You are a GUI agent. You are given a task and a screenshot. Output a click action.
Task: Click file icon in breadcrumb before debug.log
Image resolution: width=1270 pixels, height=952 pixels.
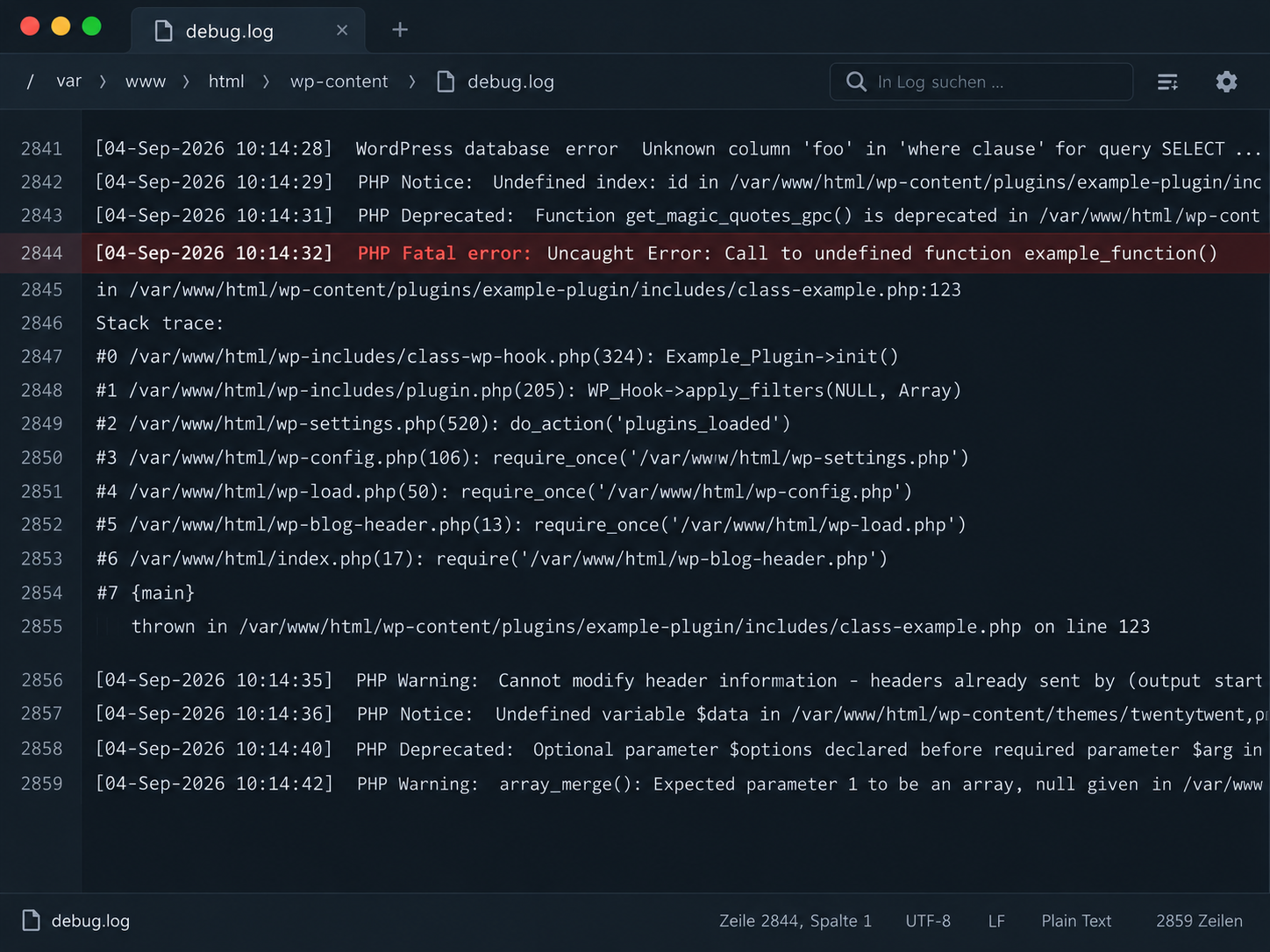[446, 82]
